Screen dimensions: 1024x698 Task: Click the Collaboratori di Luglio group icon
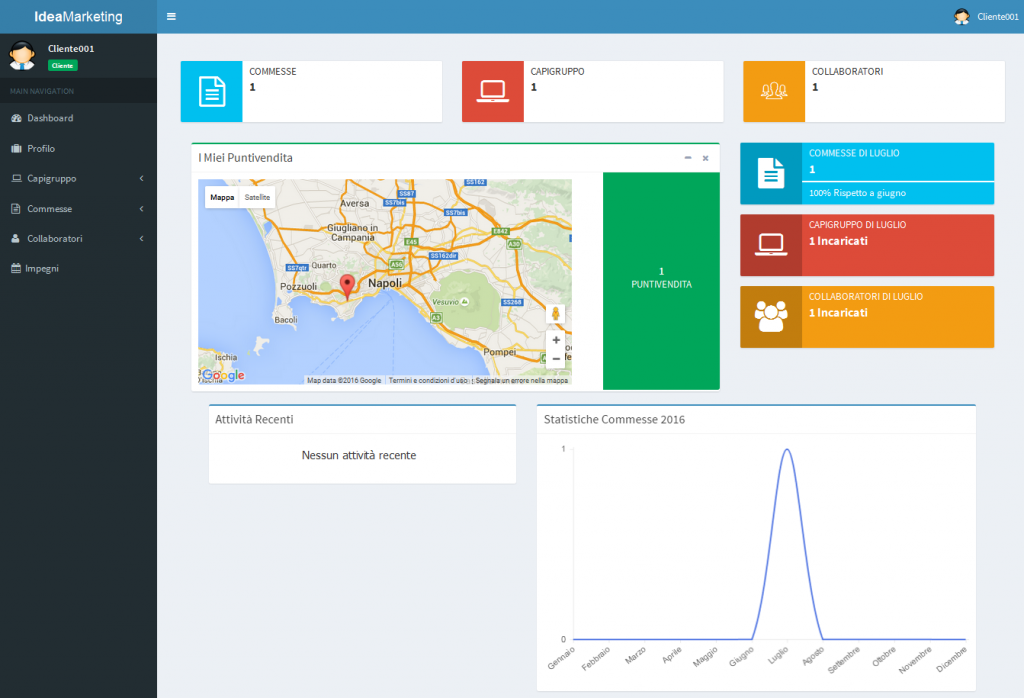(x=771, y=317)
